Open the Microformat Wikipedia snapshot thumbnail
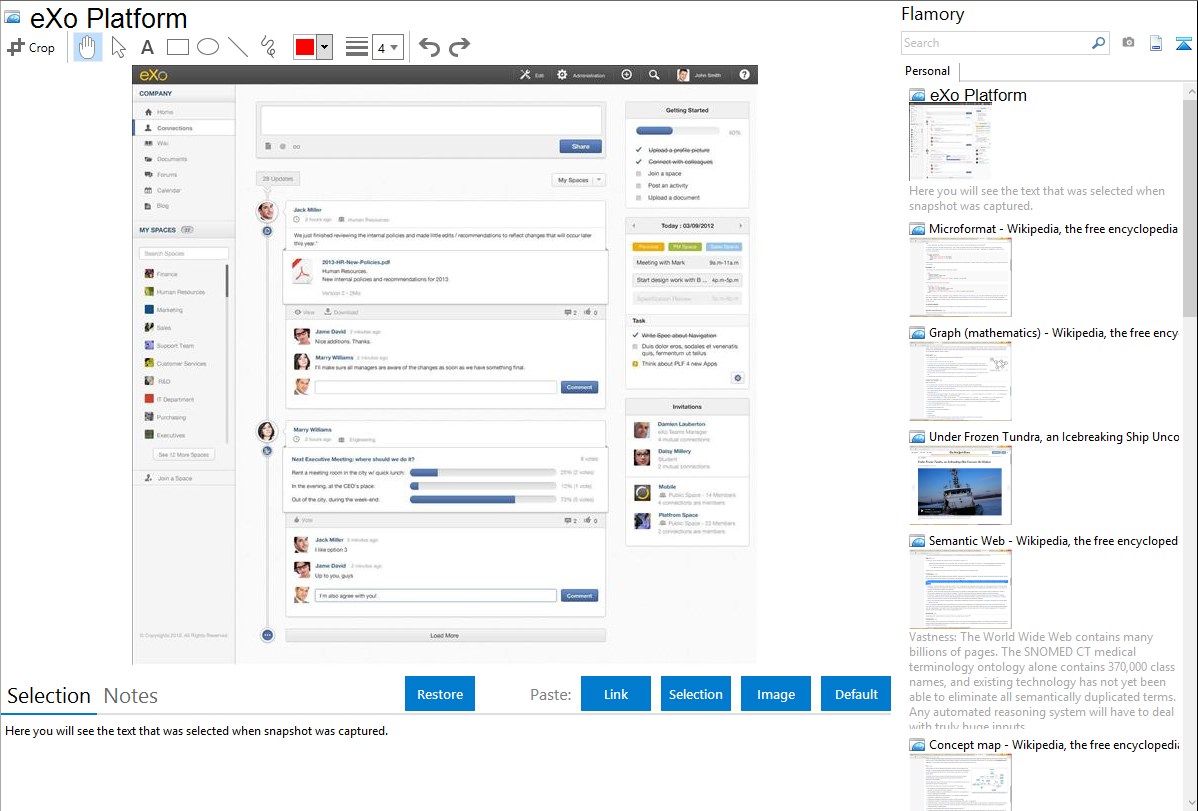This screenshot has width=1198, height=811. pyautogui.click(x=960, y=277)
